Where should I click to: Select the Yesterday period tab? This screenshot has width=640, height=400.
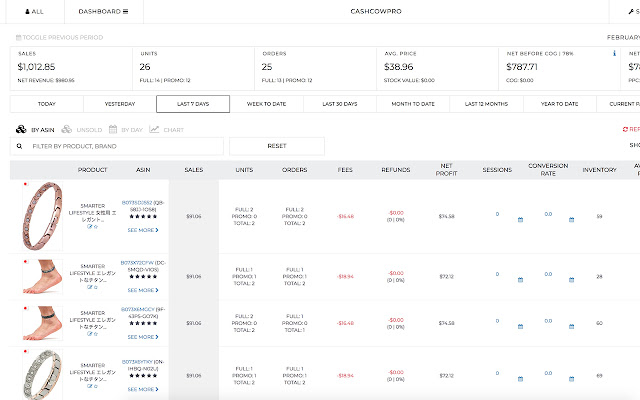pos(120,104)
